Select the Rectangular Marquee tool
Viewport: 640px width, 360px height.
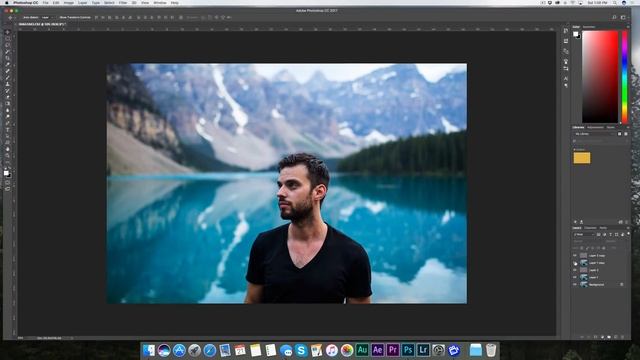[x=8, y=38]
